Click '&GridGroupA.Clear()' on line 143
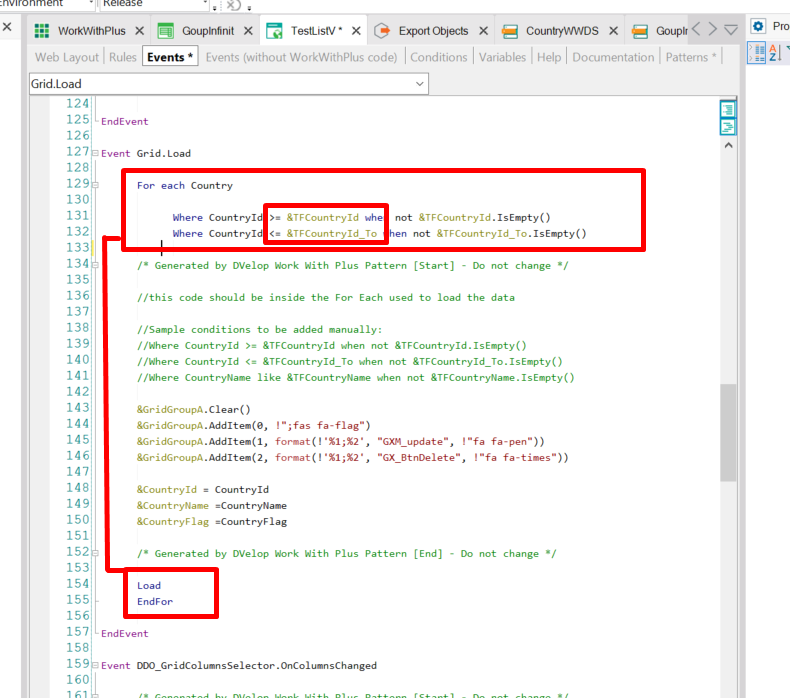 coord(193,410)
